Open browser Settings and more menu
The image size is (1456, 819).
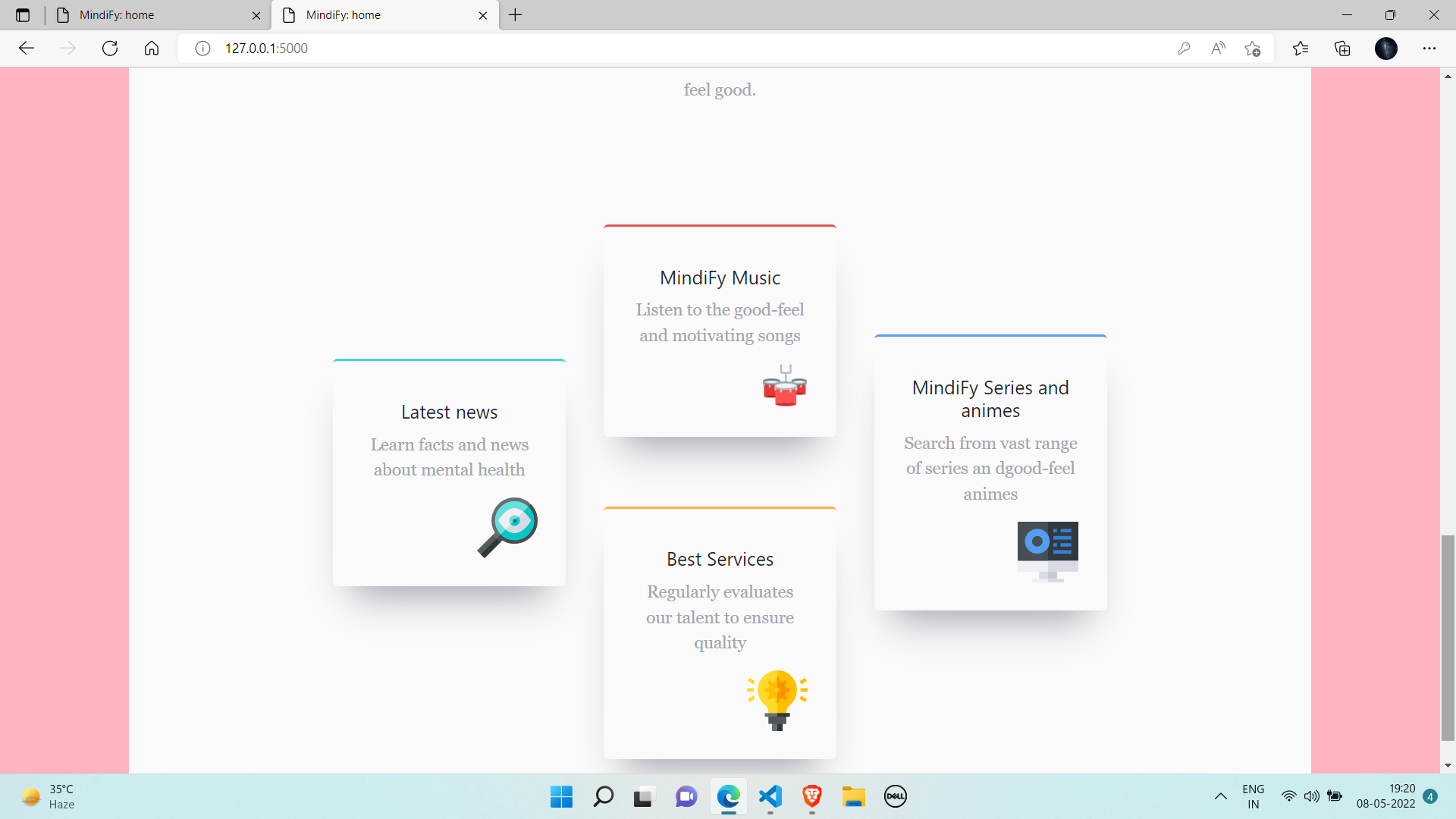[x=1429, y=49]
